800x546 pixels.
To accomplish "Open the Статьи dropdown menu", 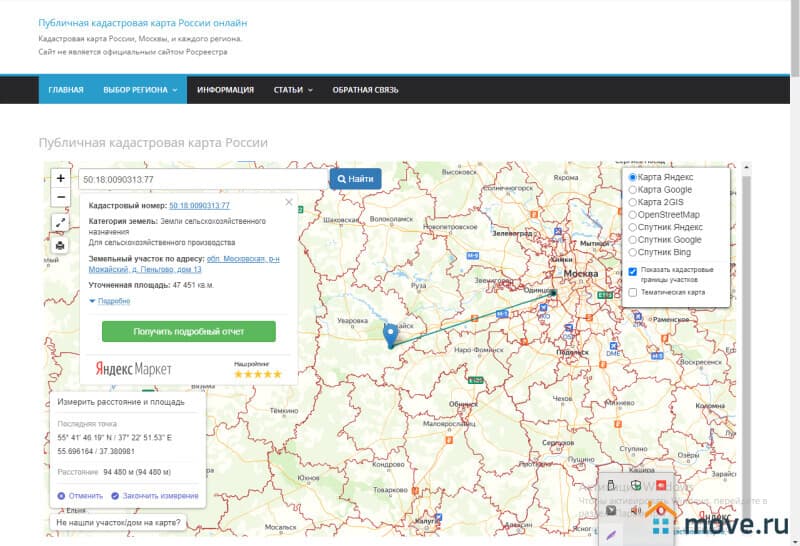I will [x=293, y=90].
